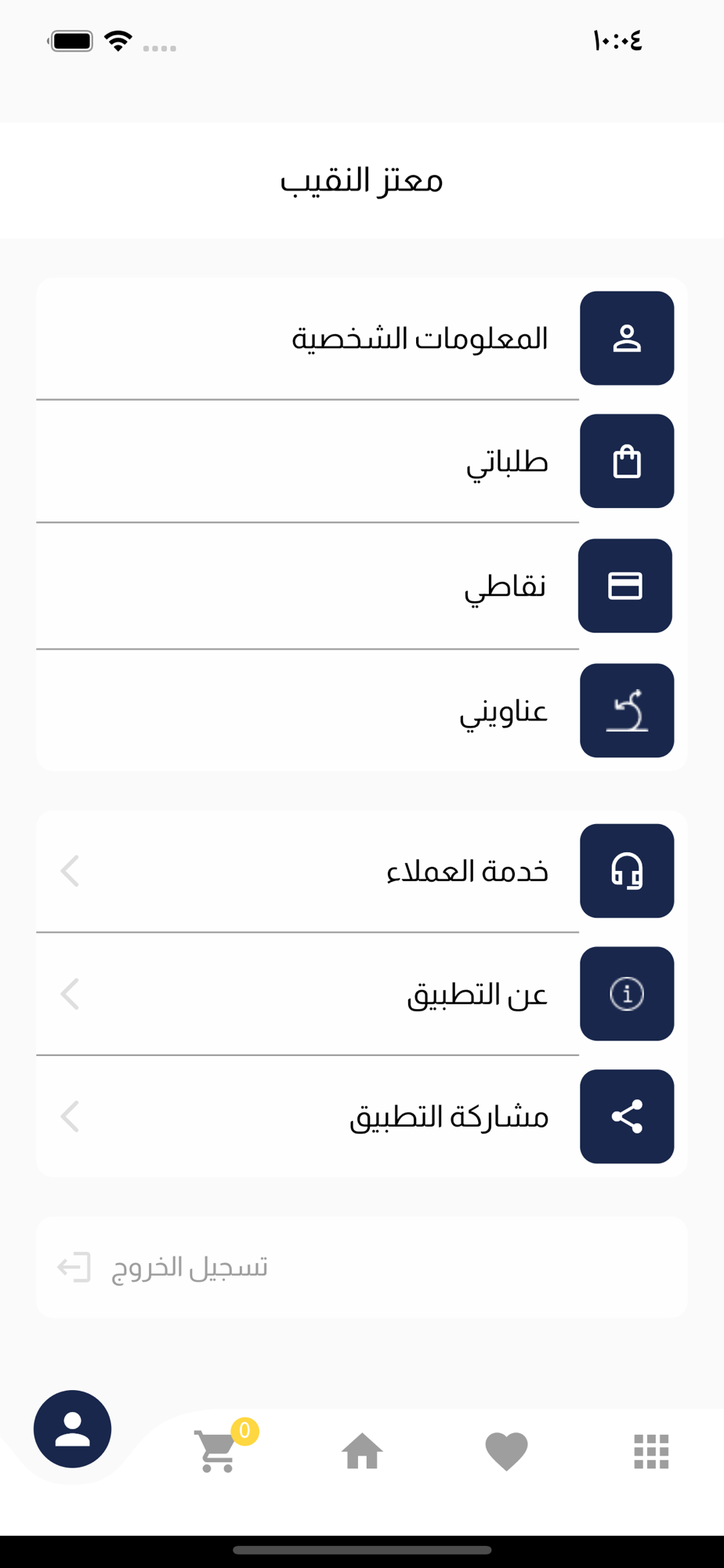
Task: Tap the credit card points icon
Action: (625, 586)
